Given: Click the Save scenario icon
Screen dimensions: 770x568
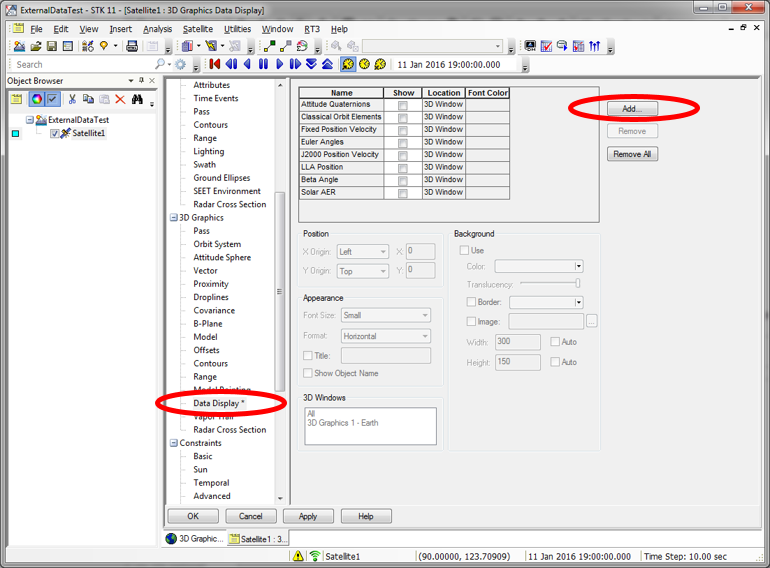Looking at the screenshot, I should [x=52, y=46].
